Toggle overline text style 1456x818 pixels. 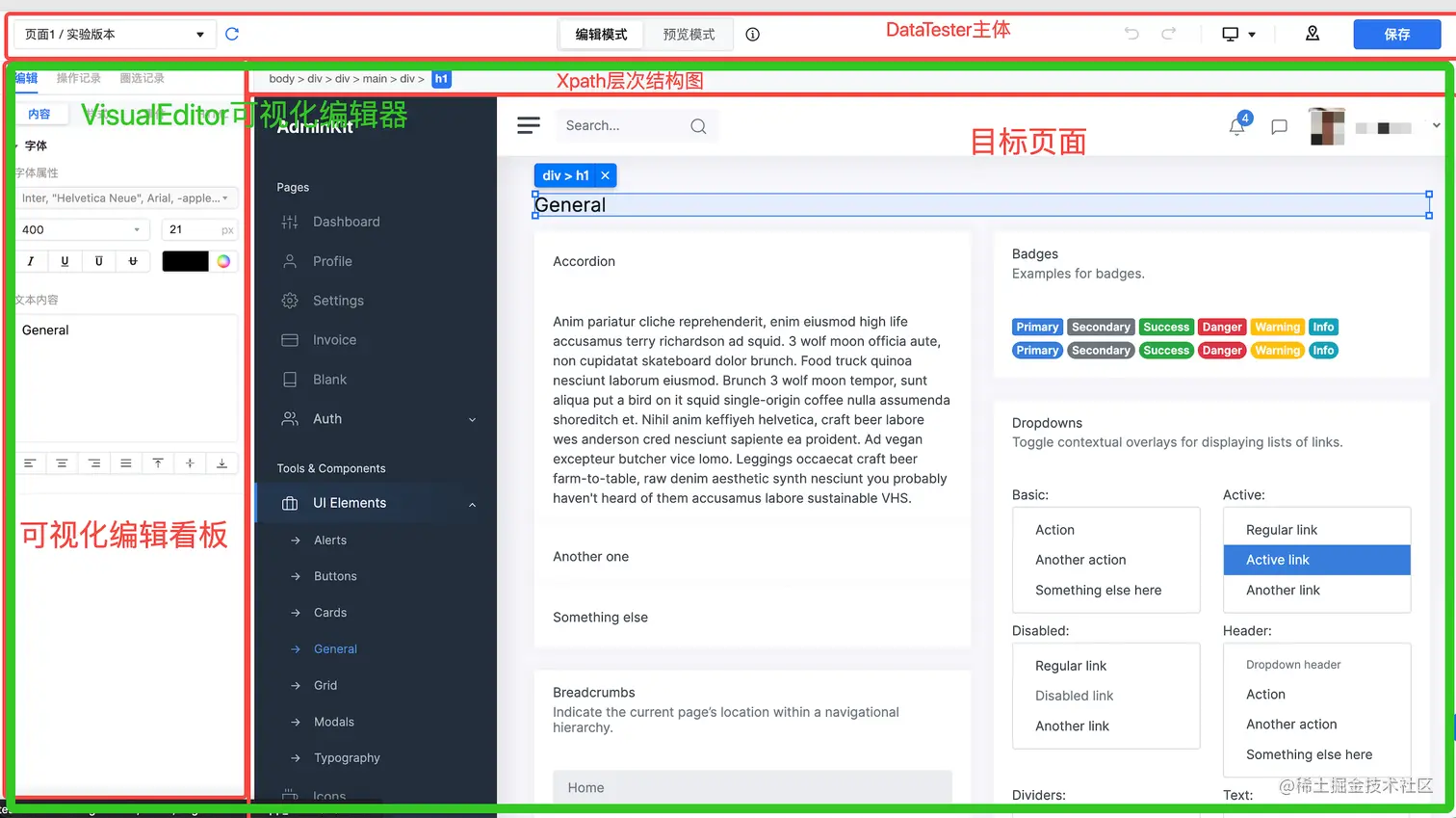point(98,261)
